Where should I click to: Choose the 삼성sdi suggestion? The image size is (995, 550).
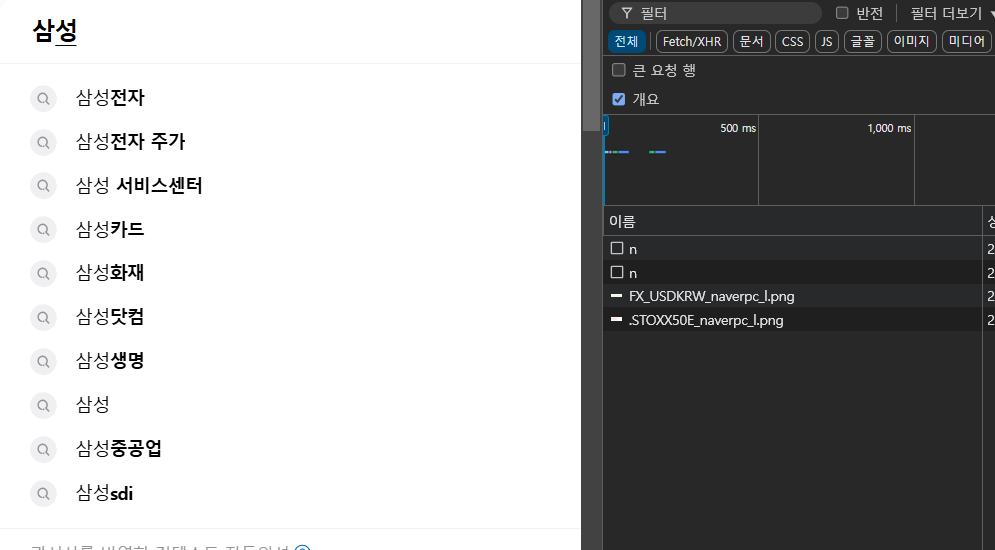point(105,493)
